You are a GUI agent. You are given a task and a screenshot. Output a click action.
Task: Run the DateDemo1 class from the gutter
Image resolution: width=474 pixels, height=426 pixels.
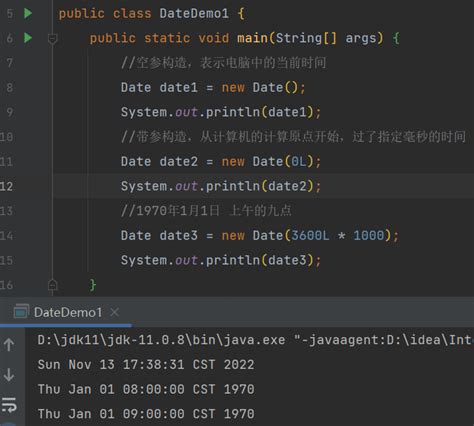(x=28, y=13)
